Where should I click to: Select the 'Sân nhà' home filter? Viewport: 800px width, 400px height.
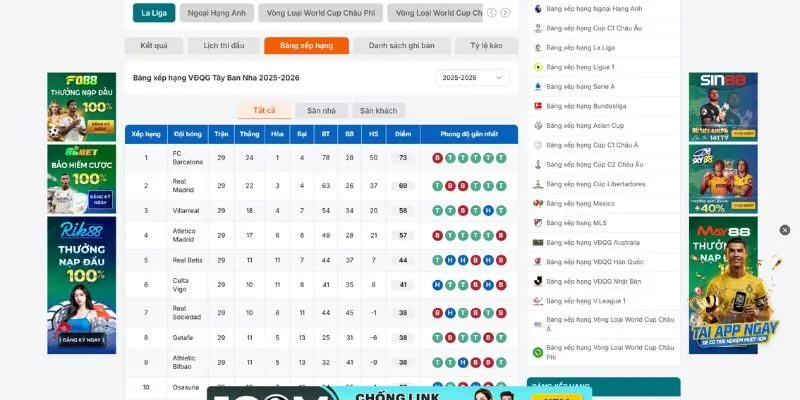[x=321, y=110]
